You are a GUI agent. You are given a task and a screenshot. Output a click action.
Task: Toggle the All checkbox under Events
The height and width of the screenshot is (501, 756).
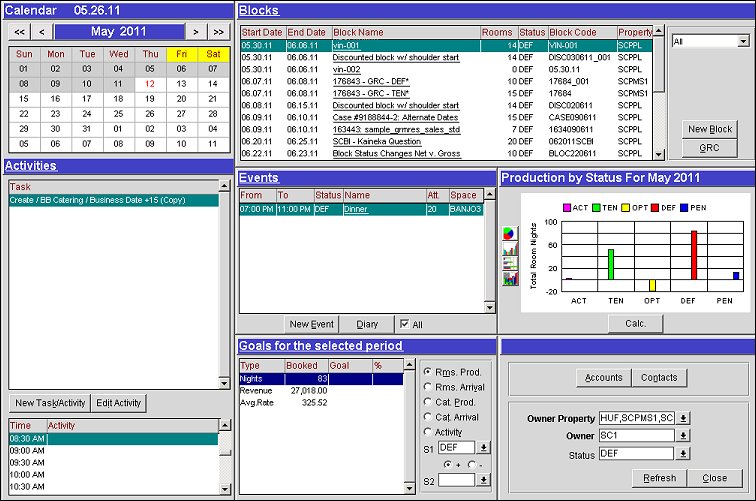(404, 324)
